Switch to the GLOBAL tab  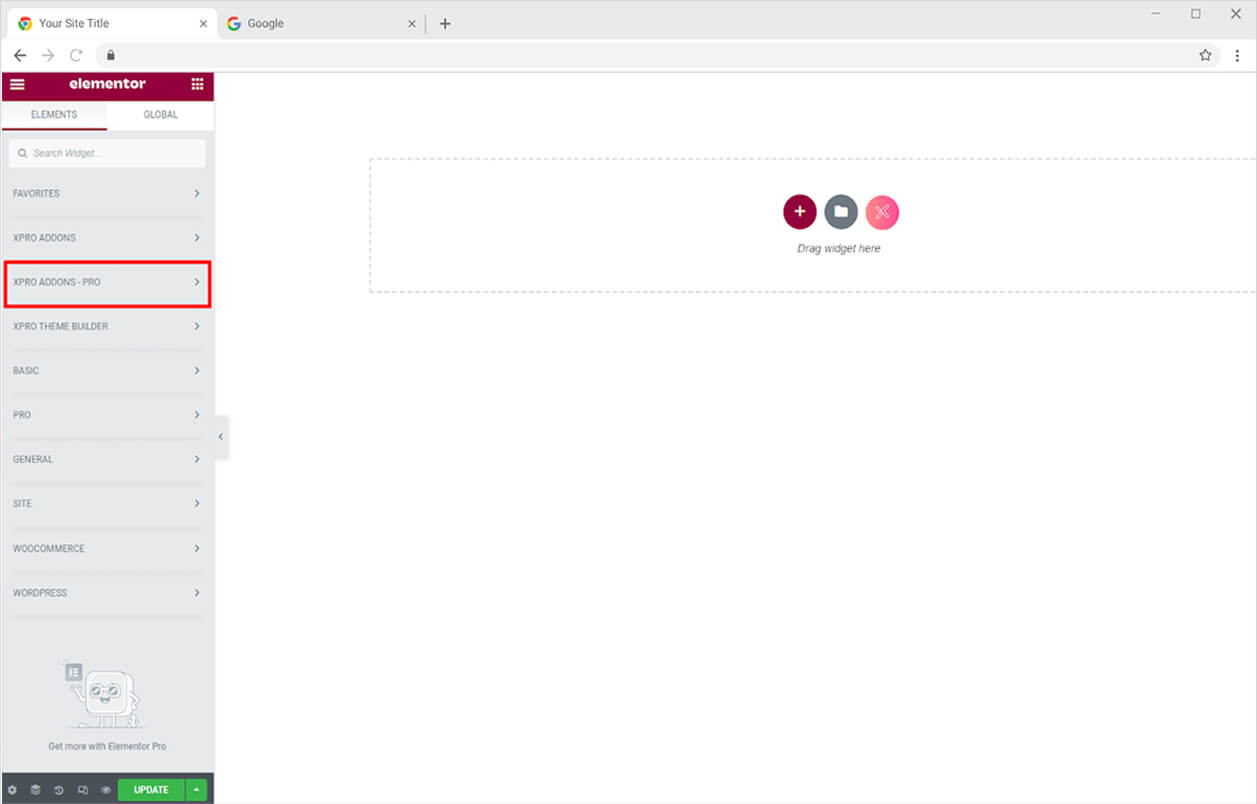click(160, 114)
